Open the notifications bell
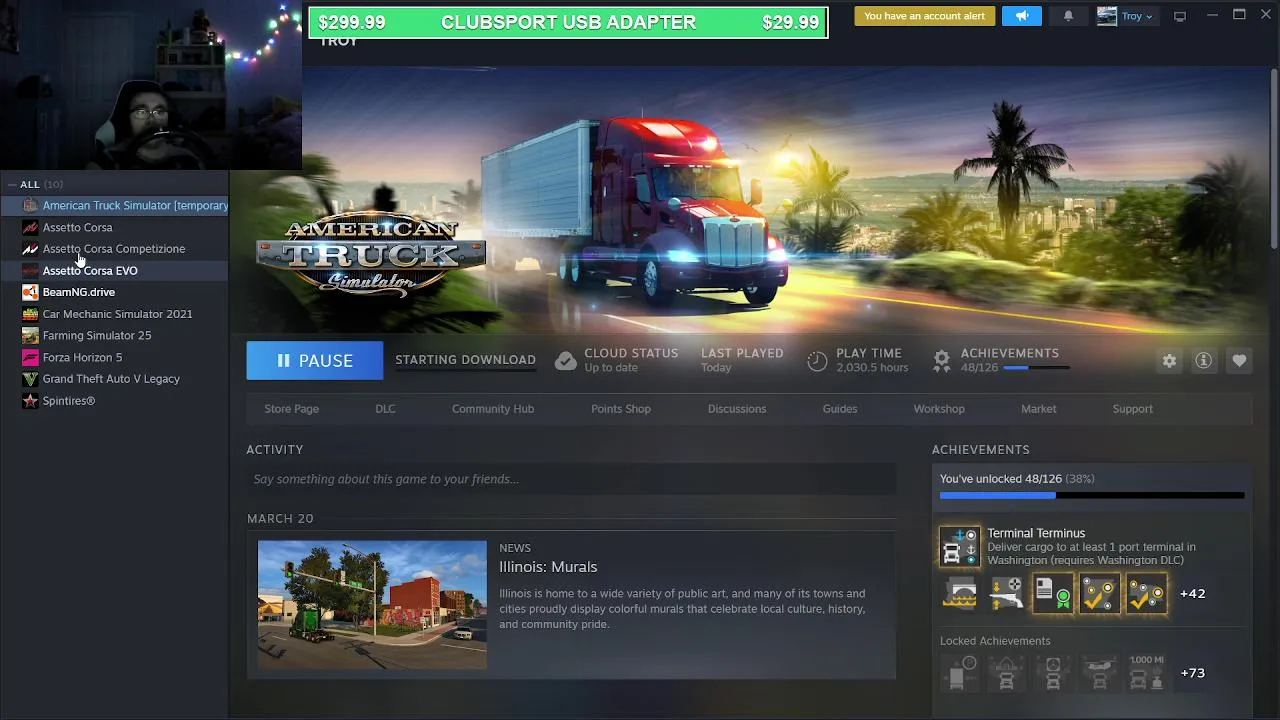1280x720 pixels. 1068,16
